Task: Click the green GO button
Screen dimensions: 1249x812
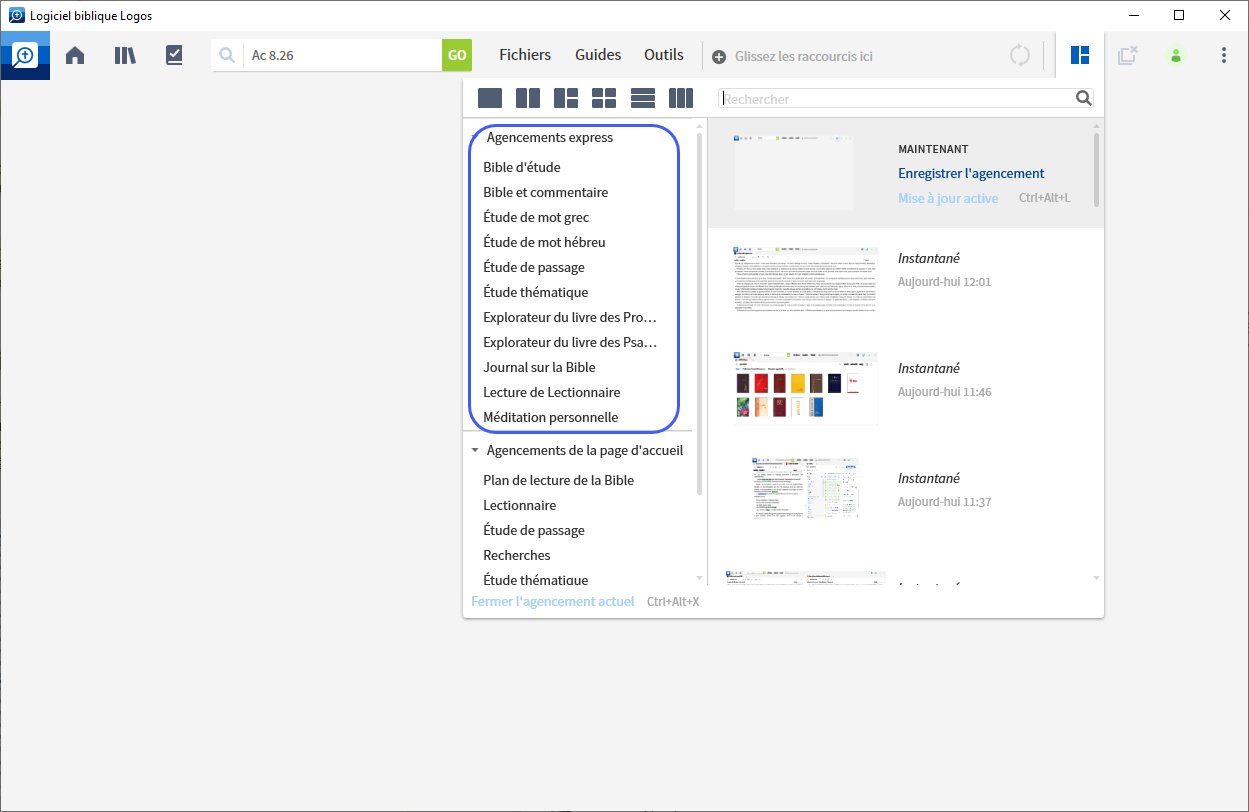Action: (x=457, y=55)
